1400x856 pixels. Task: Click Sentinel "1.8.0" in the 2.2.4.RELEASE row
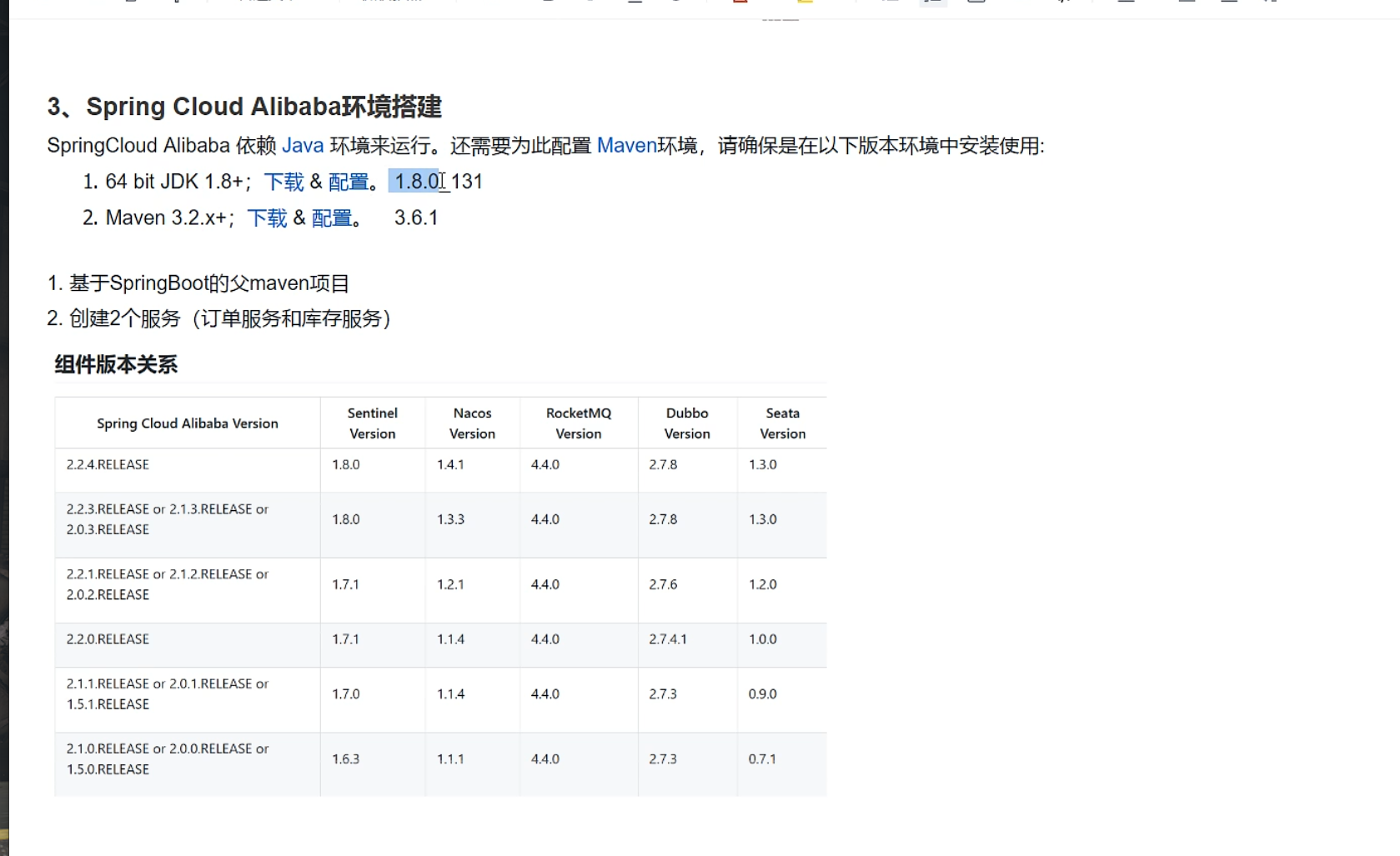coord(346,464)
